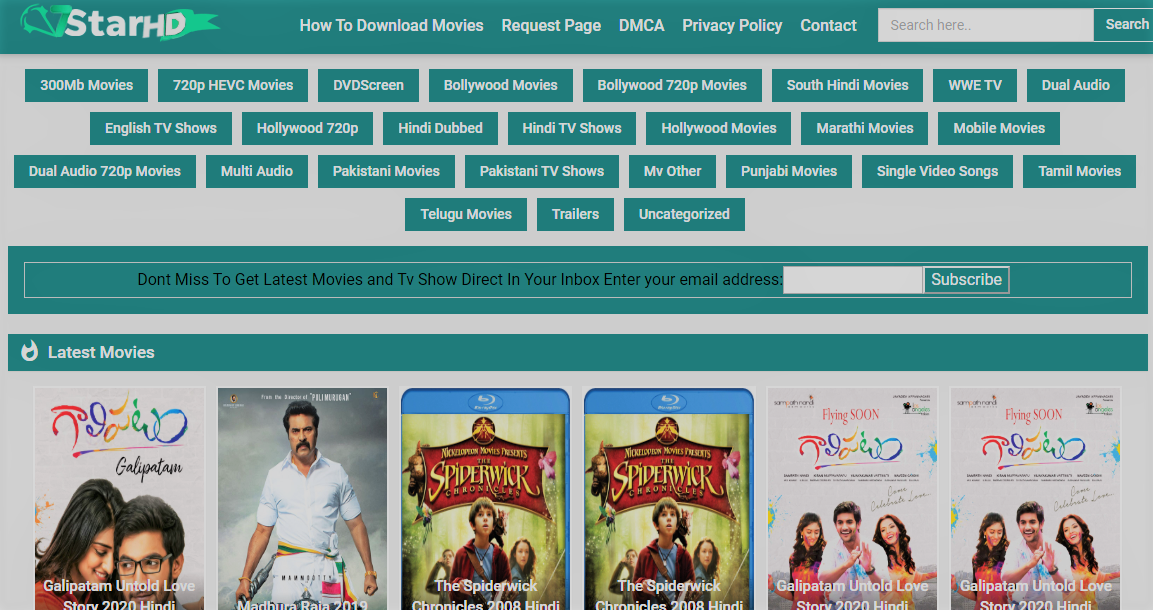
Task: Open Telugu Movies category
Action: 465,215
